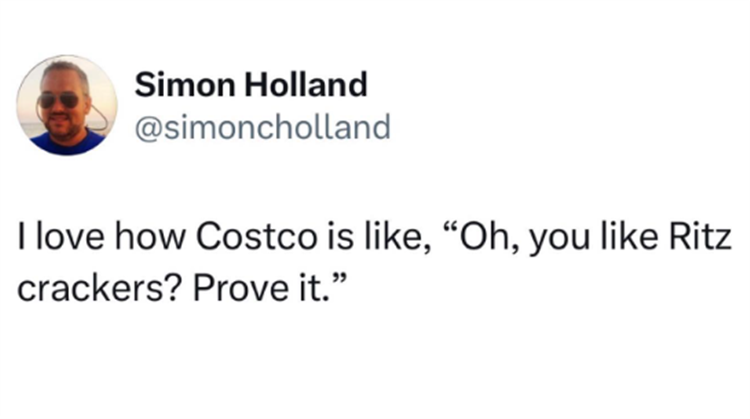This screenshot has width=750, height=419.
Task: Click the word you in the tweet
Action: (559, 240)
